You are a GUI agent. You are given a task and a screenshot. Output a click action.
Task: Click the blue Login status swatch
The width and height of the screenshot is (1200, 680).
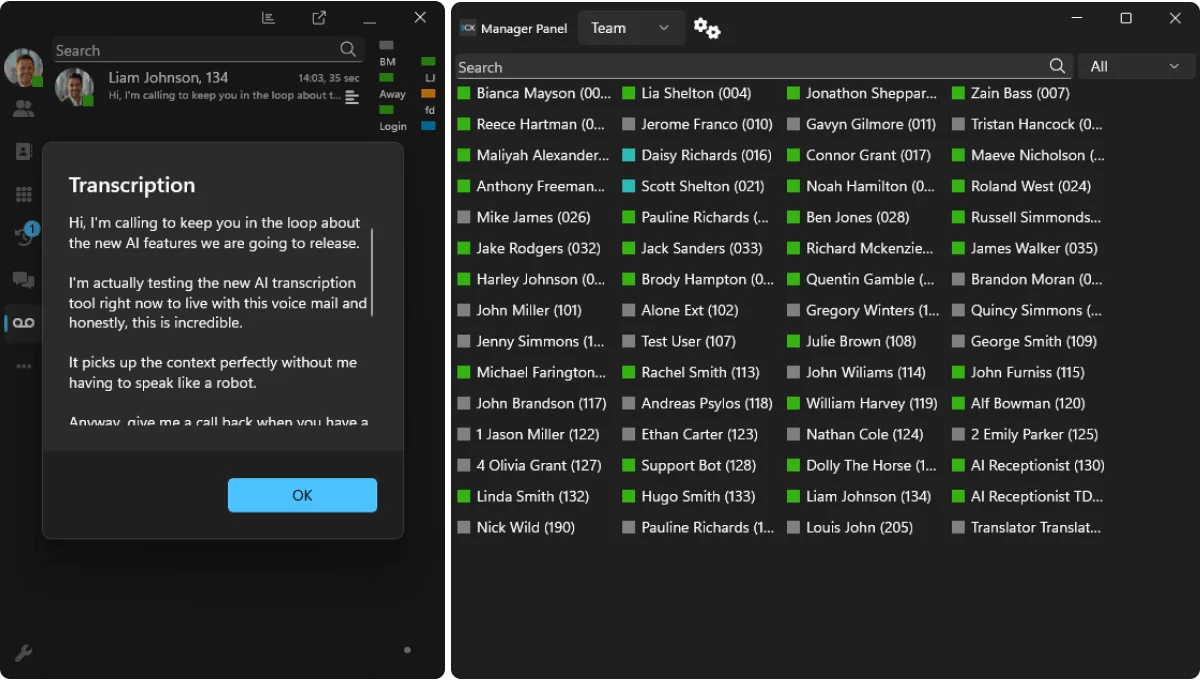tap(428, 126)
